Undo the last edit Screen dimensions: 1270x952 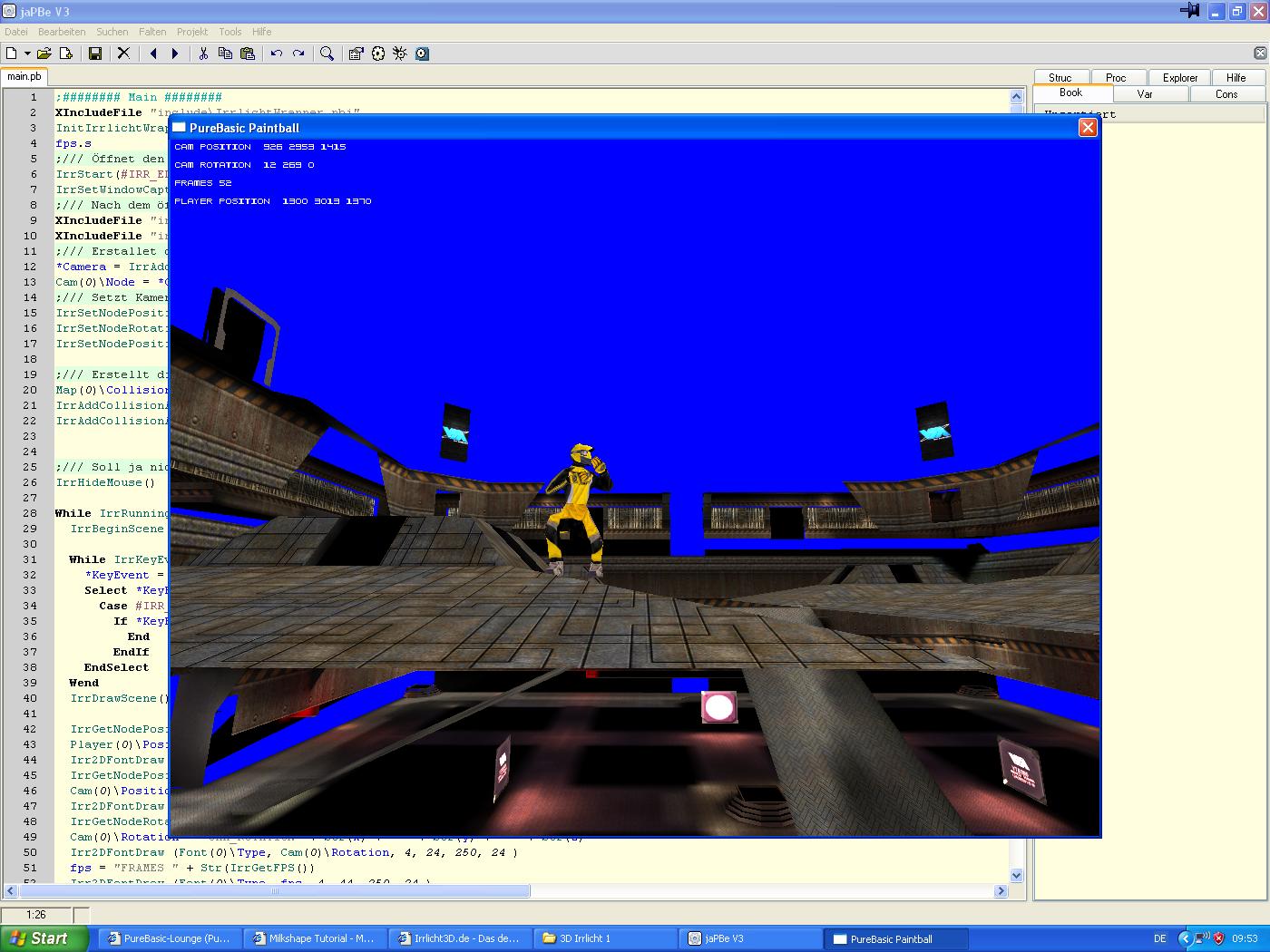coord(277,53)
